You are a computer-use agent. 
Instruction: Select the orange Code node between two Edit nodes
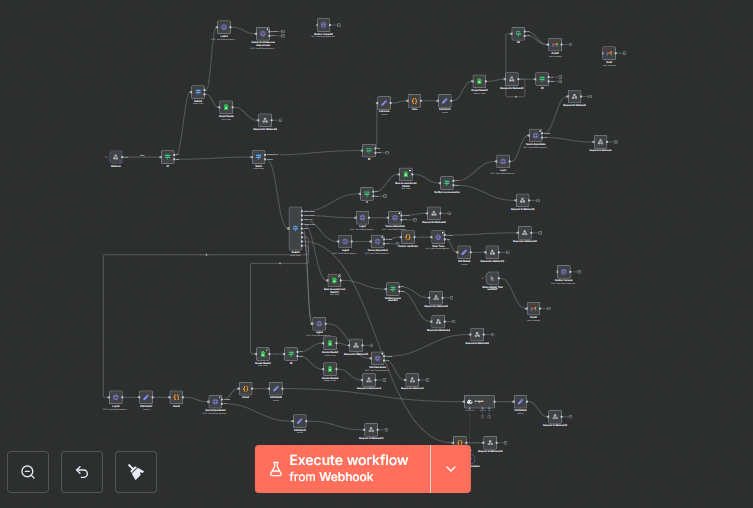click(414, 100)
